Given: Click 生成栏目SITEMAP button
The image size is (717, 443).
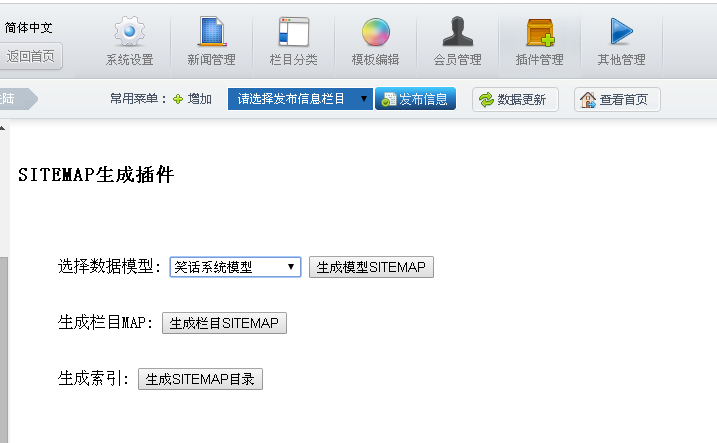Looking at the screenshot, I should (224, 323).
